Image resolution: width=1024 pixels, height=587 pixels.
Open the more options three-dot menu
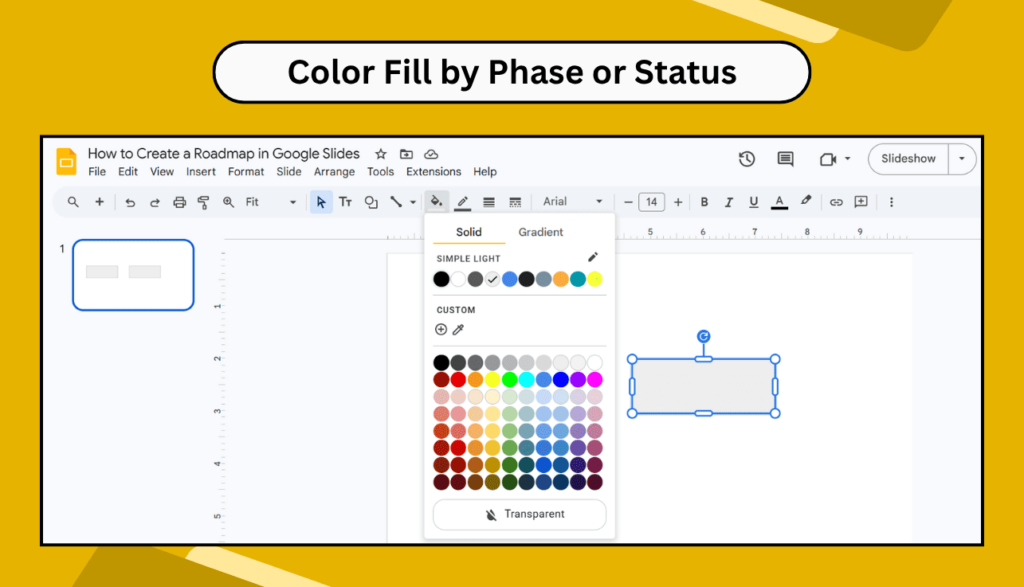(x=891, y=202)
